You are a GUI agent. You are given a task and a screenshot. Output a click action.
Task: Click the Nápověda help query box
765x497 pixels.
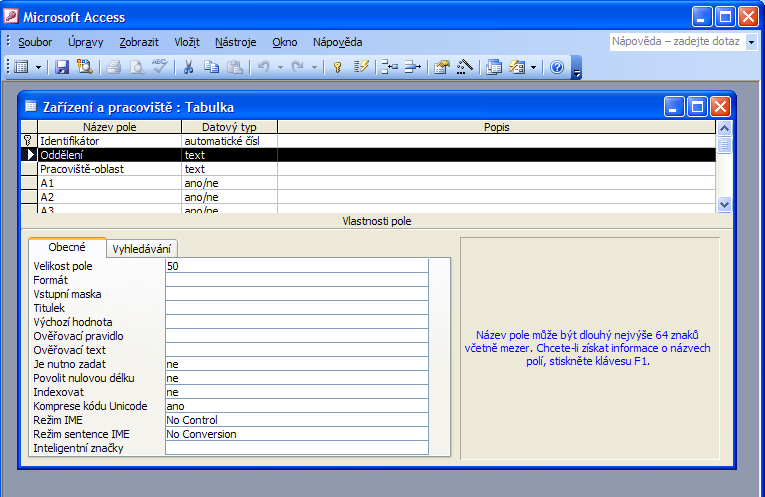click(x=678, y=41)
